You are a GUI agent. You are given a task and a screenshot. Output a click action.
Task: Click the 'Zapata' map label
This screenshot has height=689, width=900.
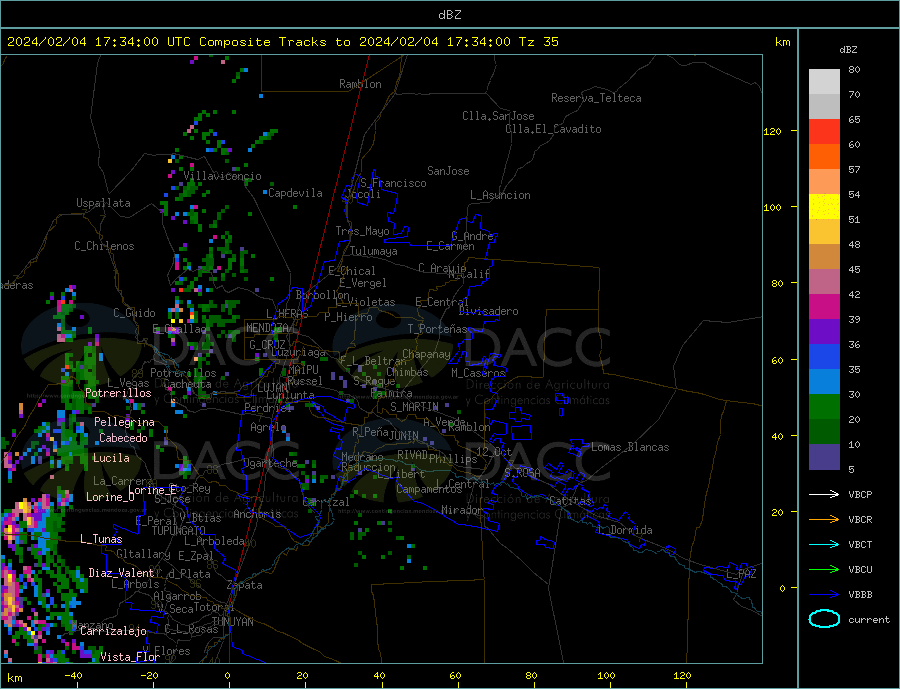(245, 585)
